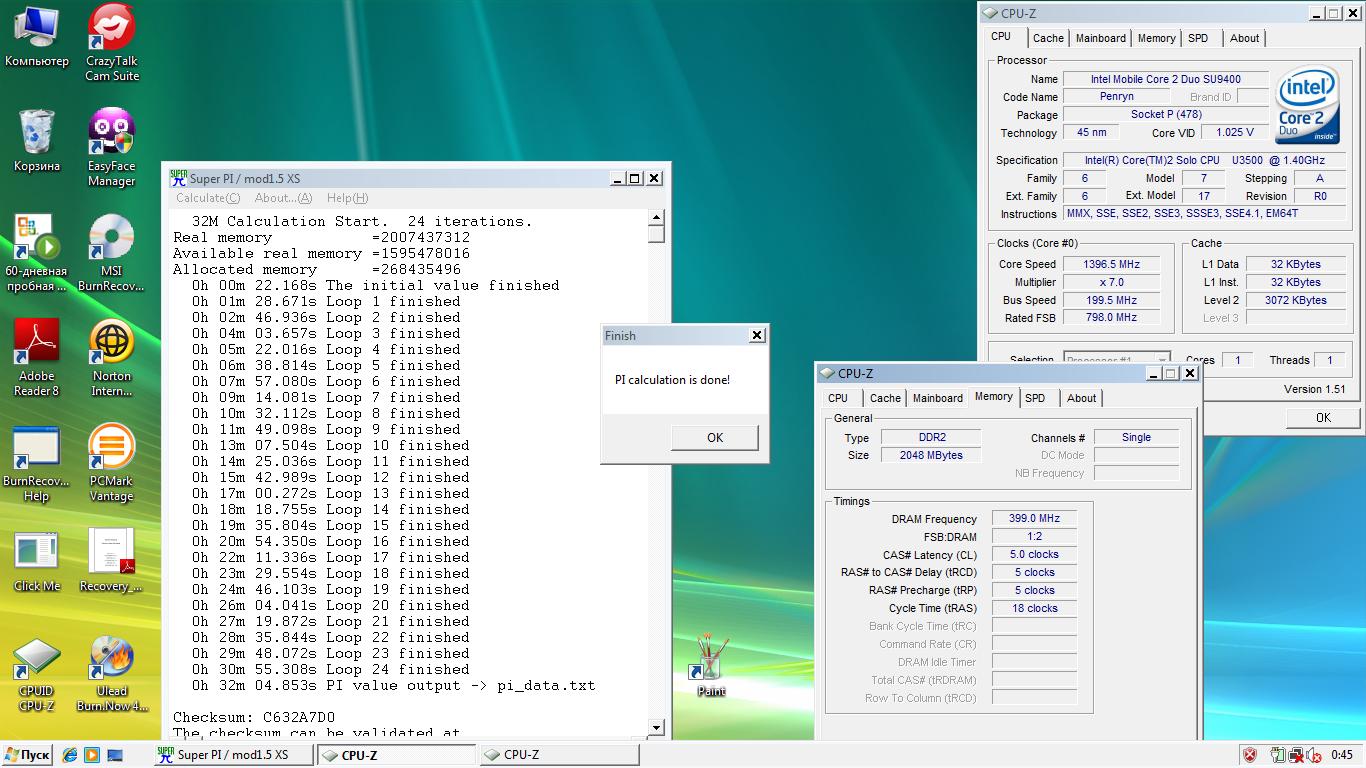Open the Calculate menu in Super PI
The width and height of the screenshot is (1366, 768).
(208, 198)
